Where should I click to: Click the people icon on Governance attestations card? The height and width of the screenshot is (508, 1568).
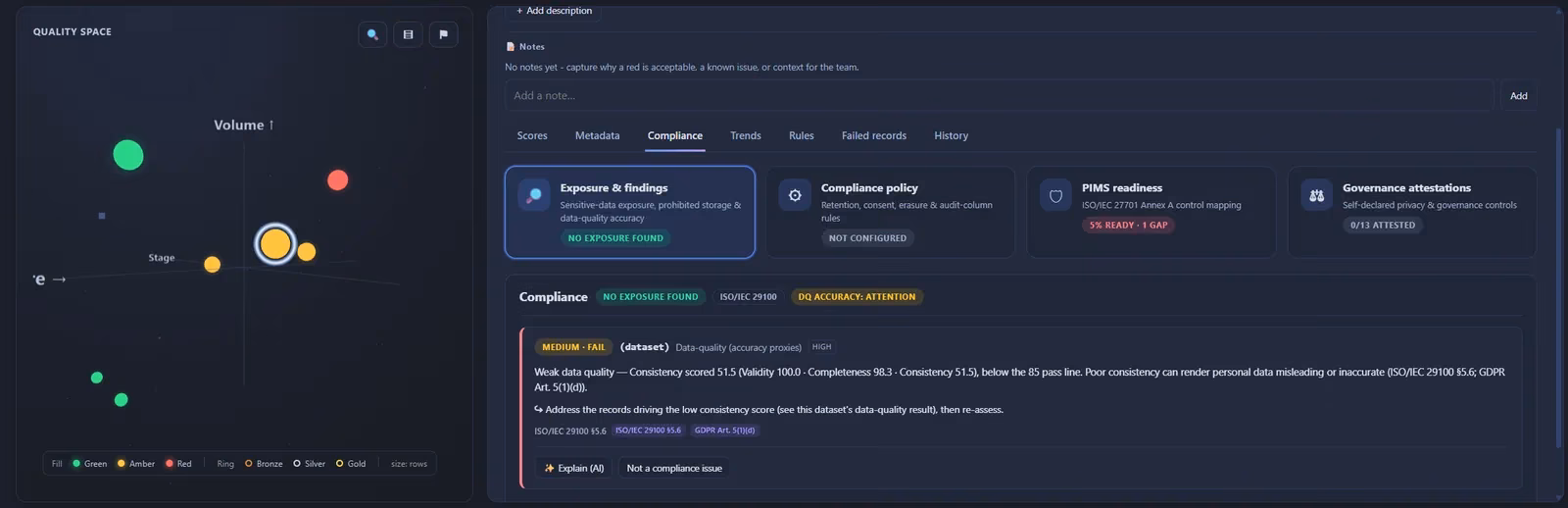[1316, 195]
